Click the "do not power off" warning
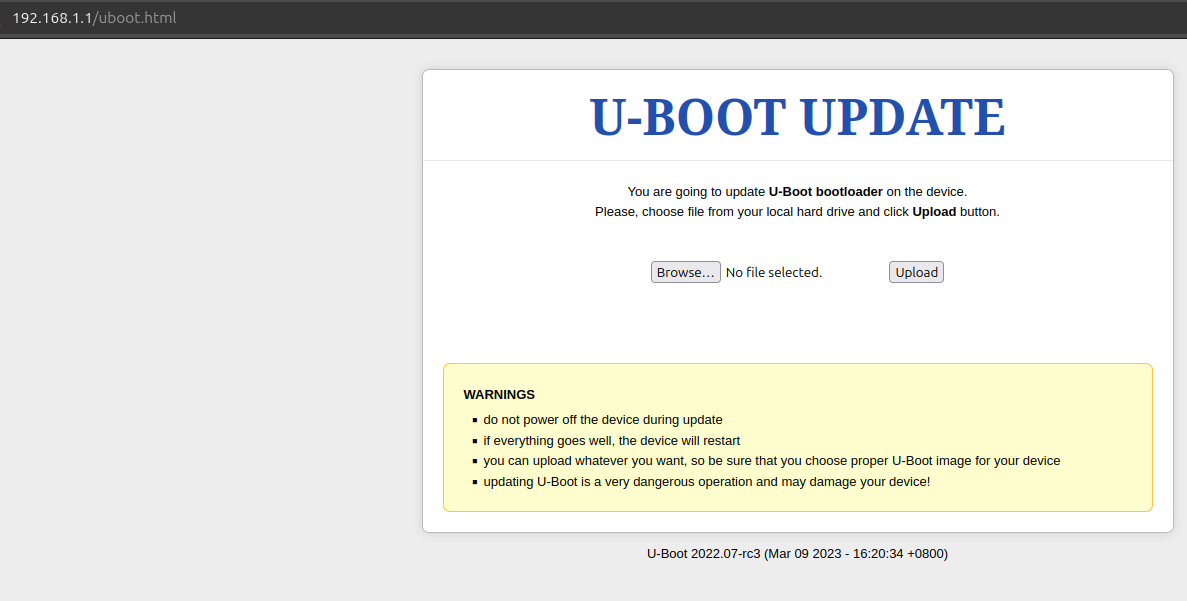 point(602,420)
